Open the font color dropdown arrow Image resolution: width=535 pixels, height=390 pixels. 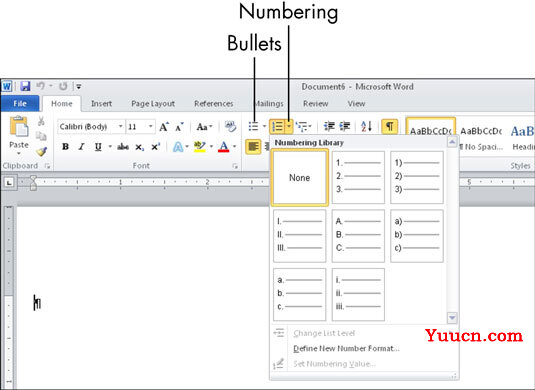[234, 147]
